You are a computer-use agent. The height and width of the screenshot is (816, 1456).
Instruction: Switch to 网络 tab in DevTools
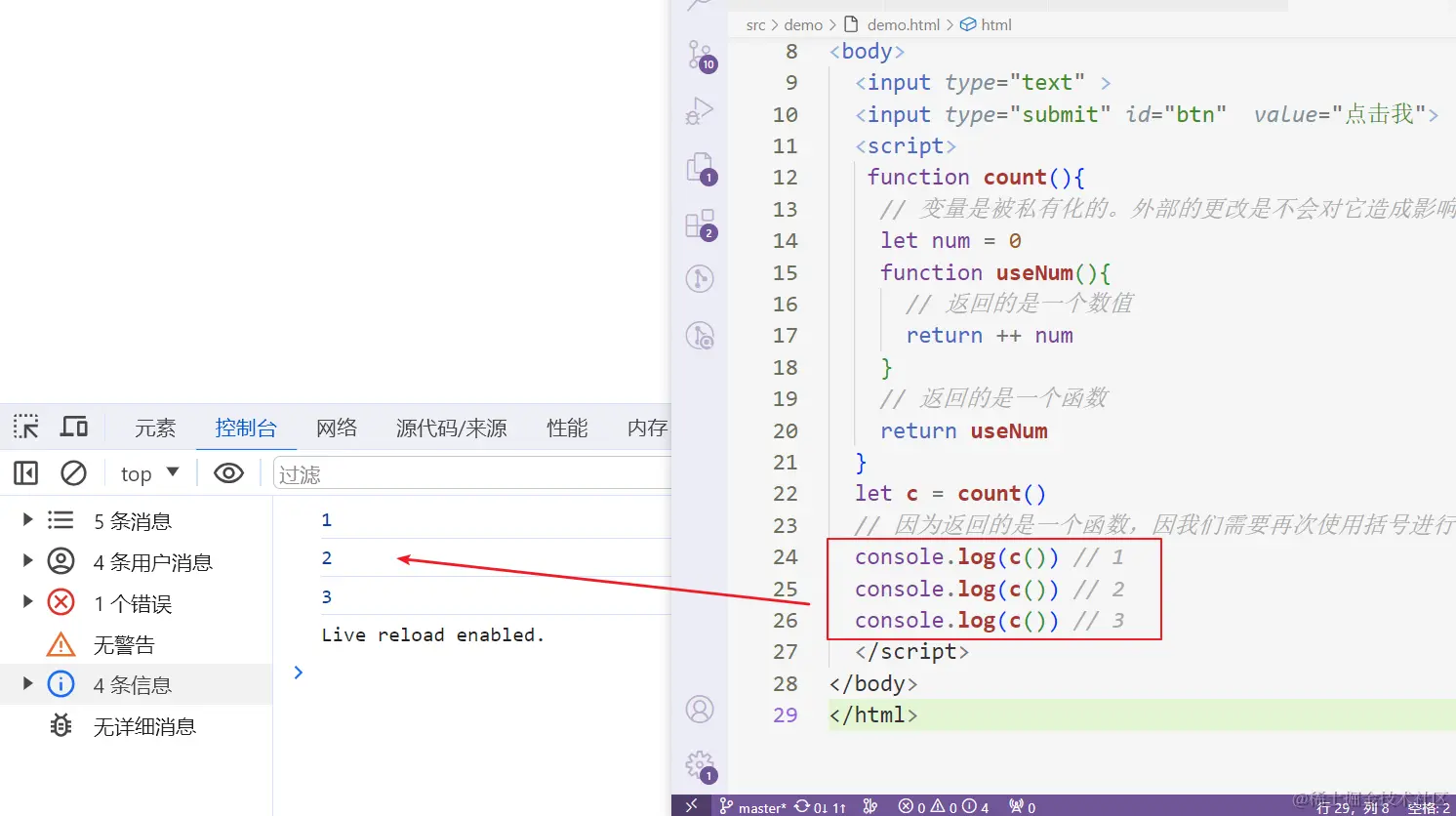337,428
